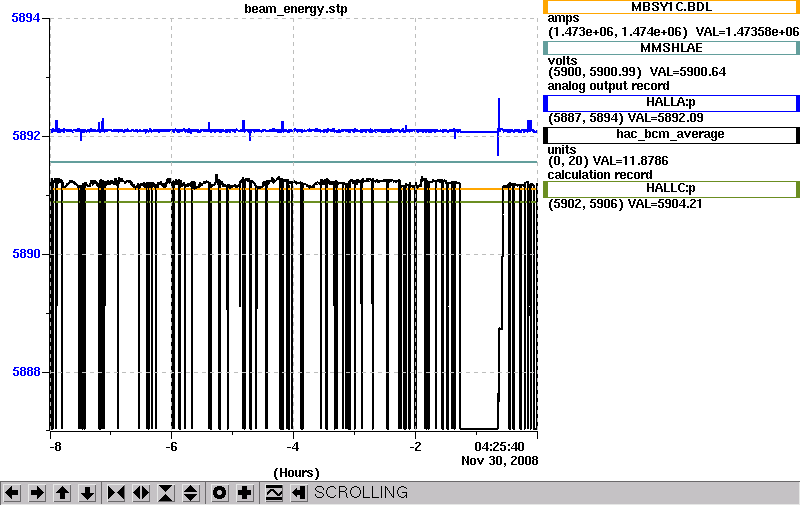
Task: Click the 5888 y-axis label
Action: 26,372
